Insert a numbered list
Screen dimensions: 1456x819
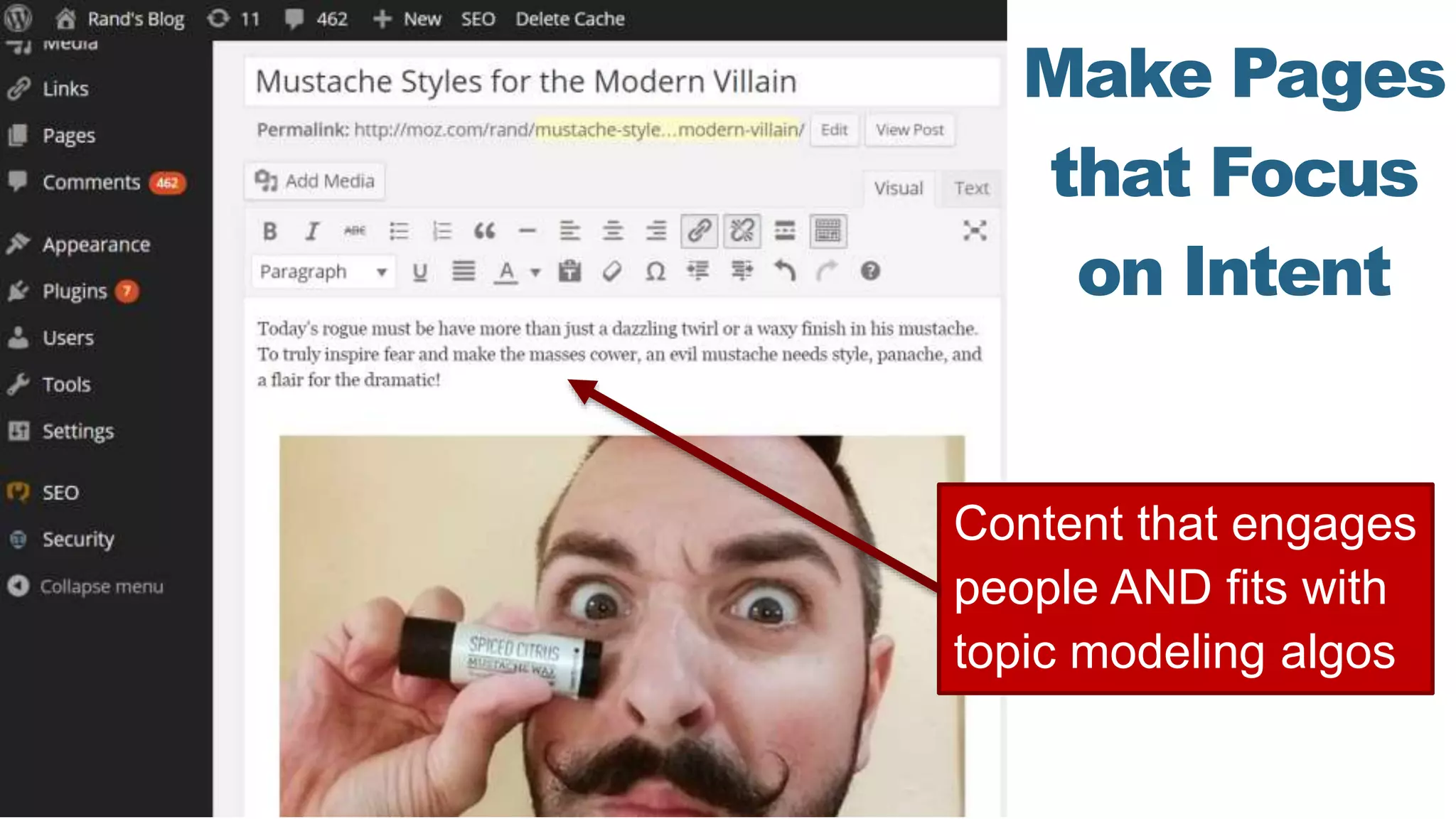tap(441, 231)
